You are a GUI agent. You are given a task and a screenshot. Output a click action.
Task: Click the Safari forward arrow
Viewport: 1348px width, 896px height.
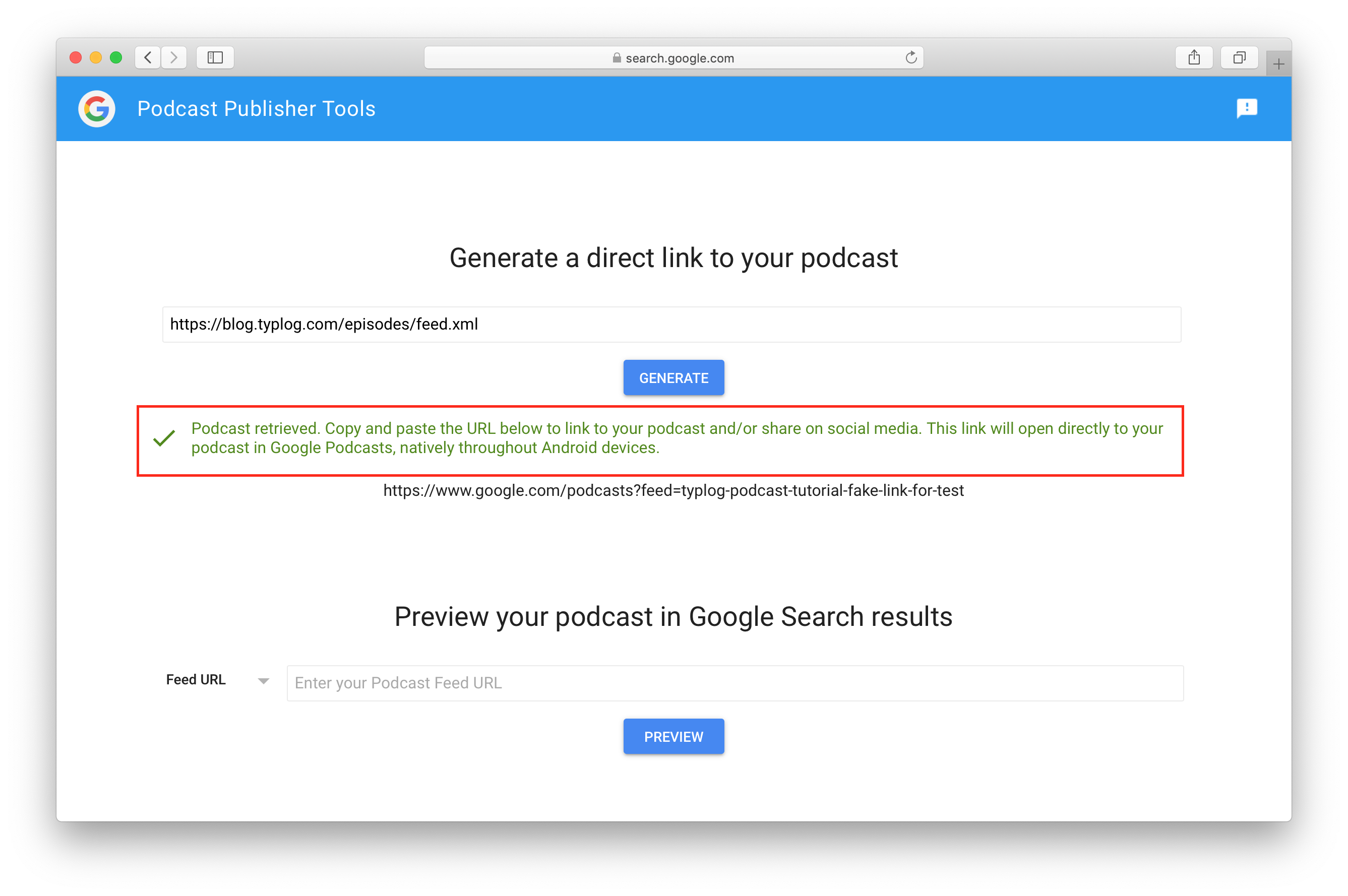(174, 58)
